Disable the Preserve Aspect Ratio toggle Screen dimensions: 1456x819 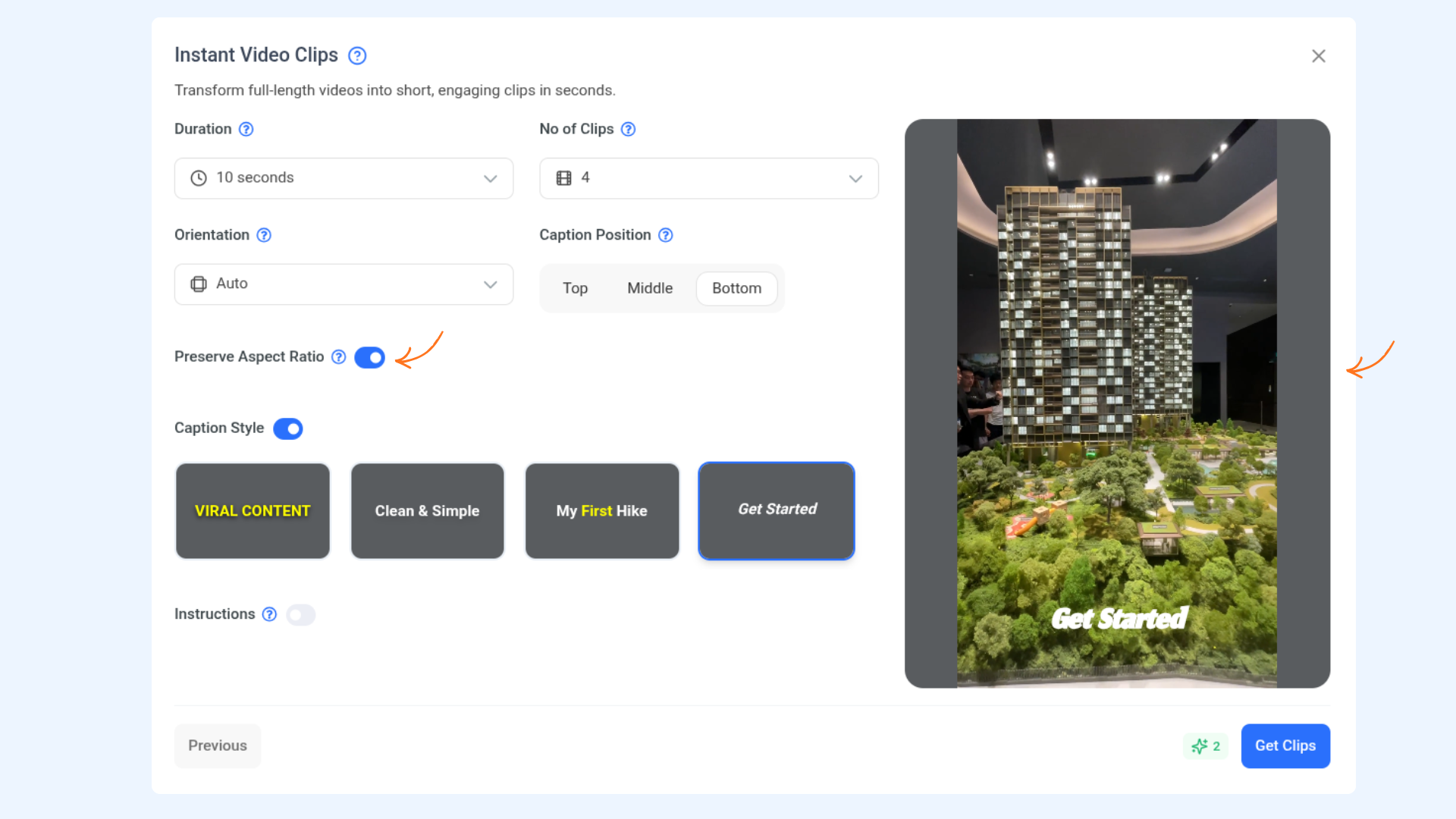click(x=370, y=357)
